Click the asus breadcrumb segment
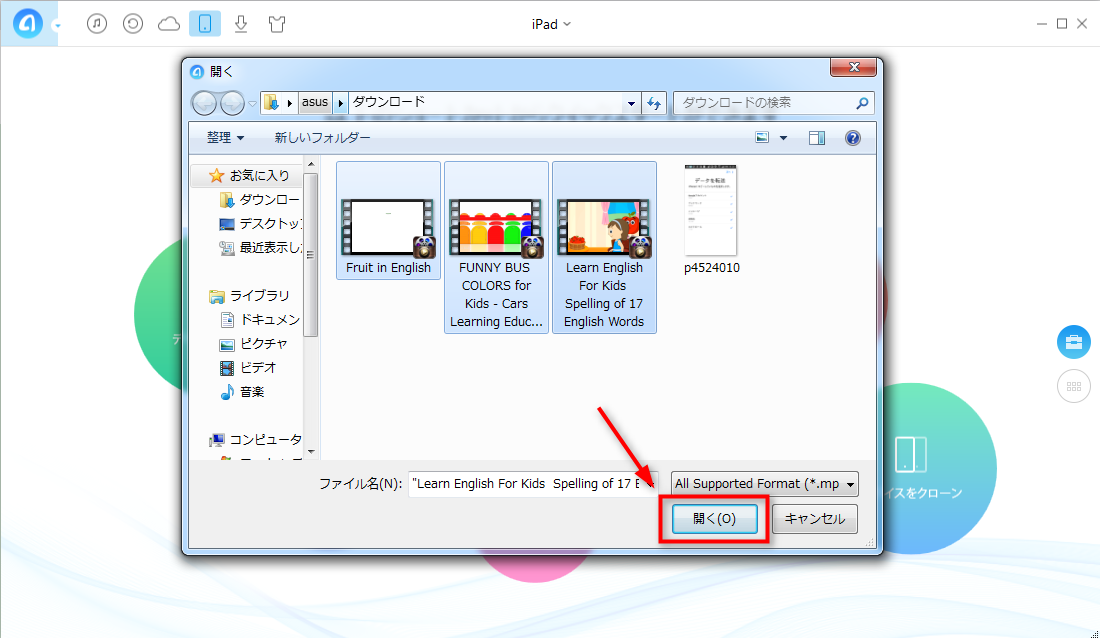Image resolution: width=1100 pixels, height=638 pixels. [x=315, y=102]
